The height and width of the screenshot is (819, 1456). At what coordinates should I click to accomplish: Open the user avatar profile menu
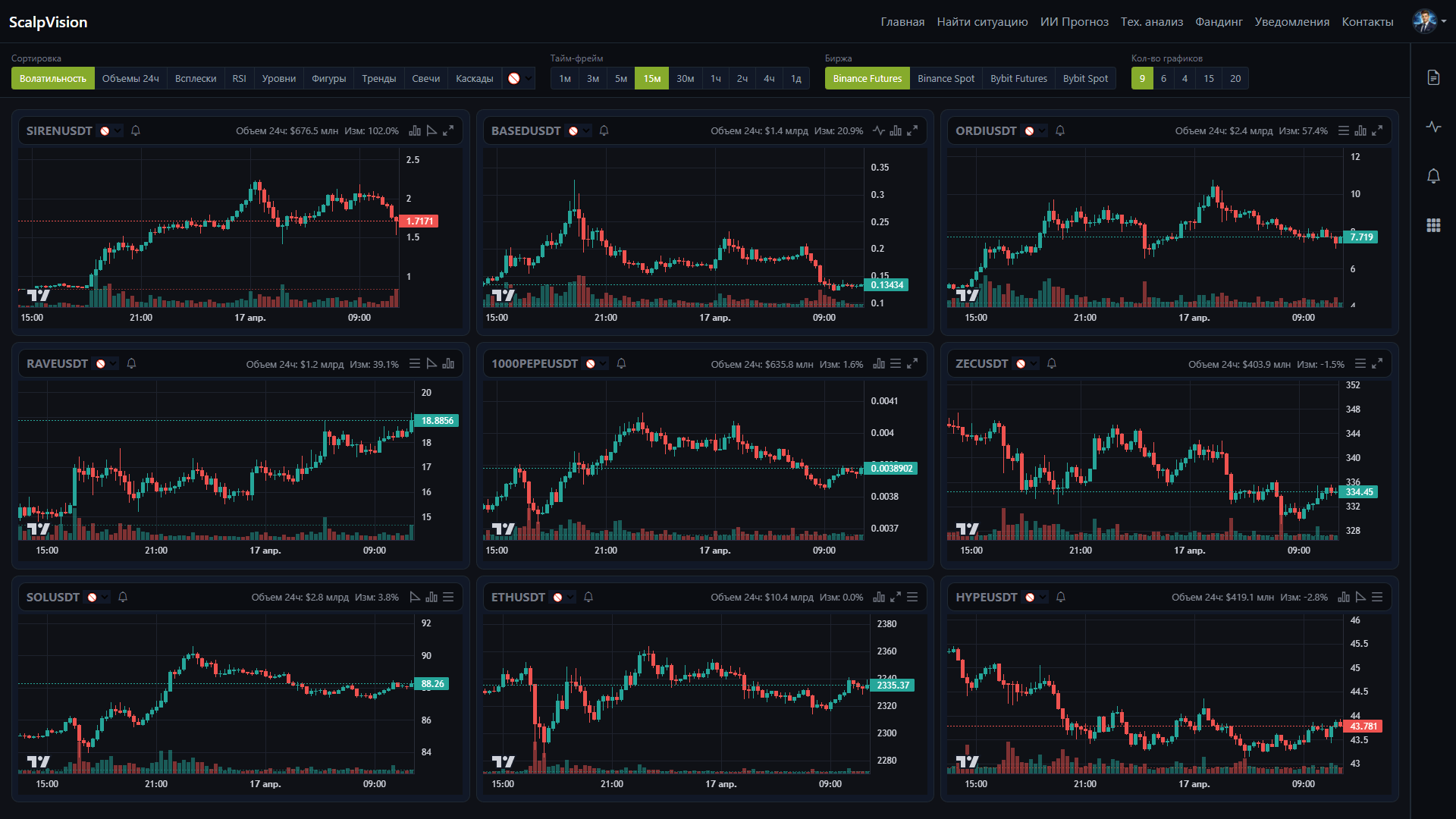pyautogui.click(x=1429, y=21)
